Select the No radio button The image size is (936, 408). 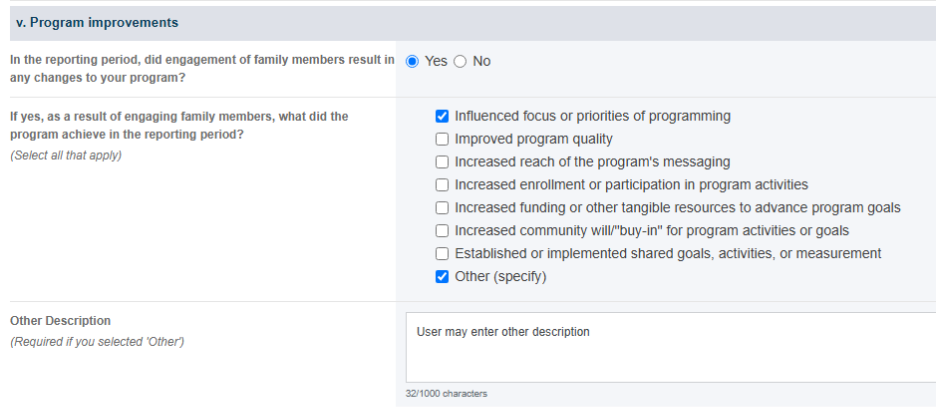click(x=460, y=62)
